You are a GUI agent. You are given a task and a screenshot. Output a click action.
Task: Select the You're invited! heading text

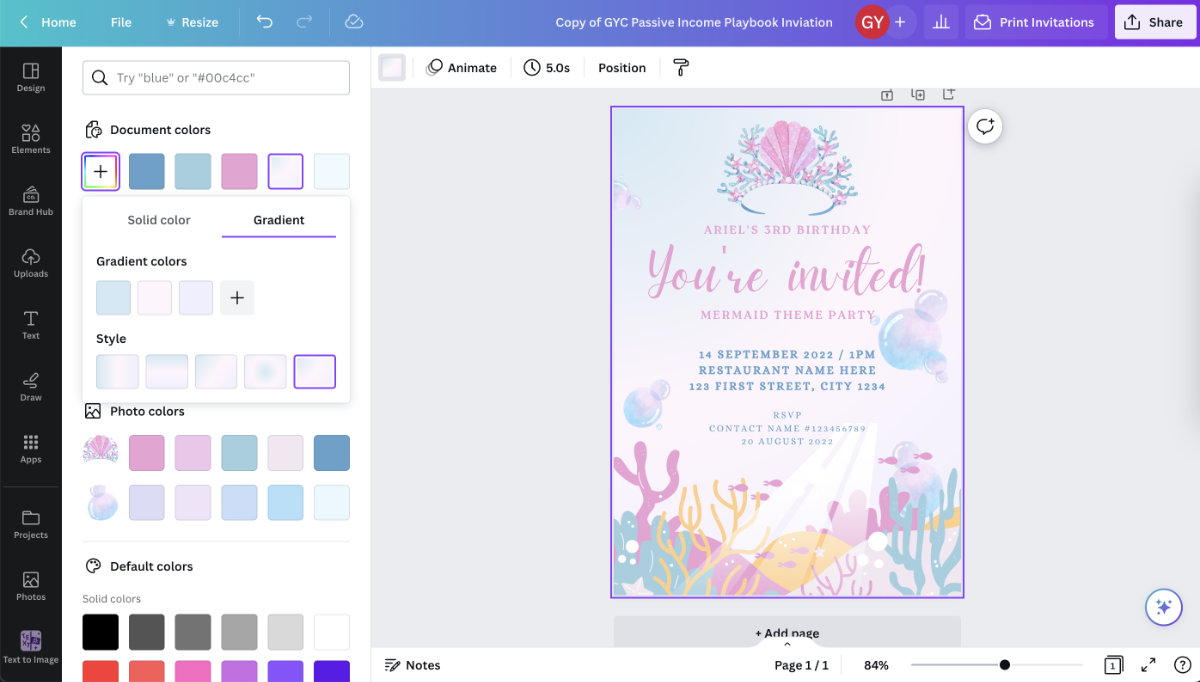coord(787,272)
